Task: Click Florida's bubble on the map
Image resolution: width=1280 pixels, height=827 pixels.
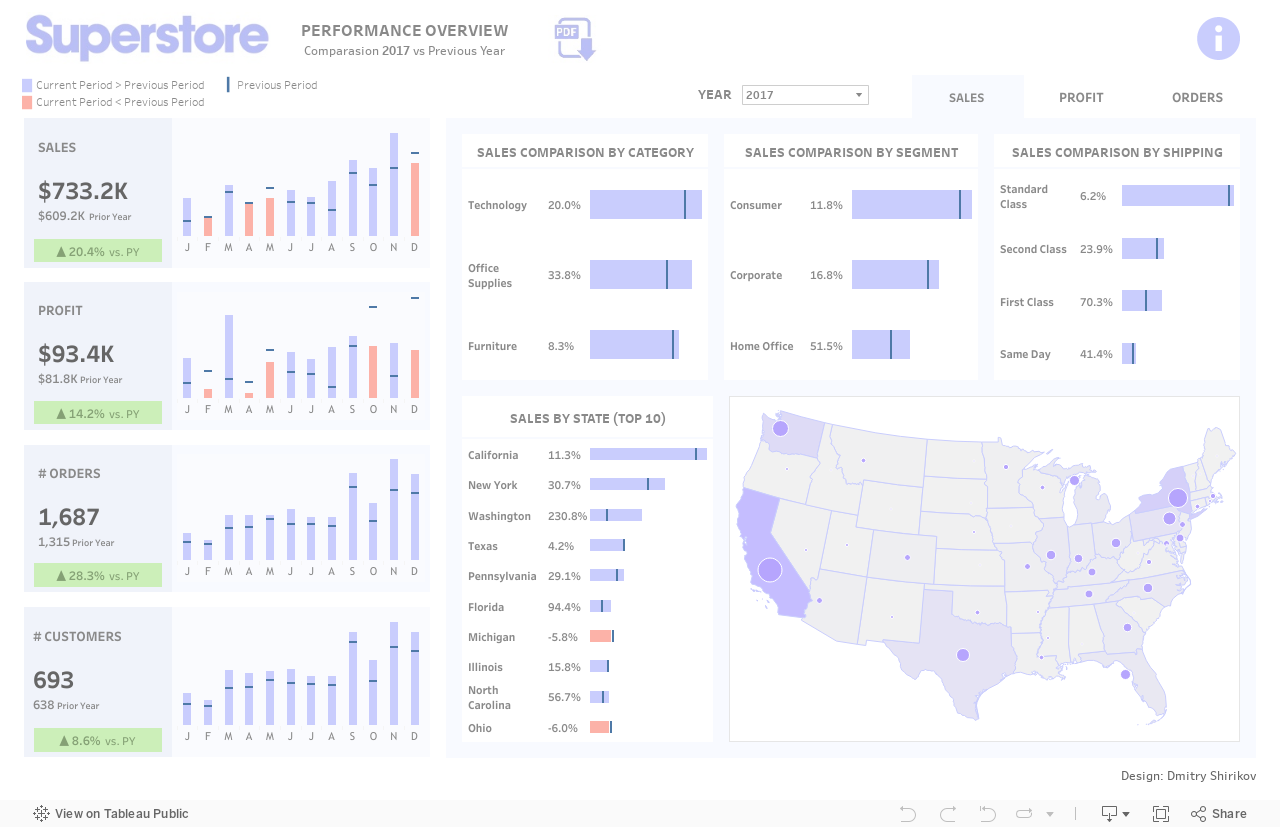Action: (1125, 675)
